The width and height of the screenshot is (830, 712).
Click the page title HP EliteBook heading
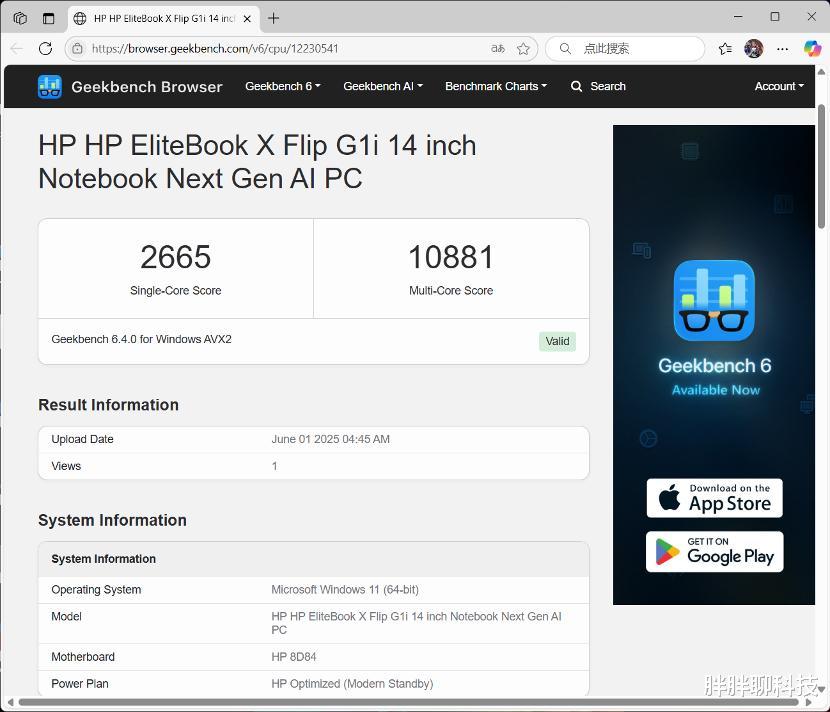click(x=257, y=161)
